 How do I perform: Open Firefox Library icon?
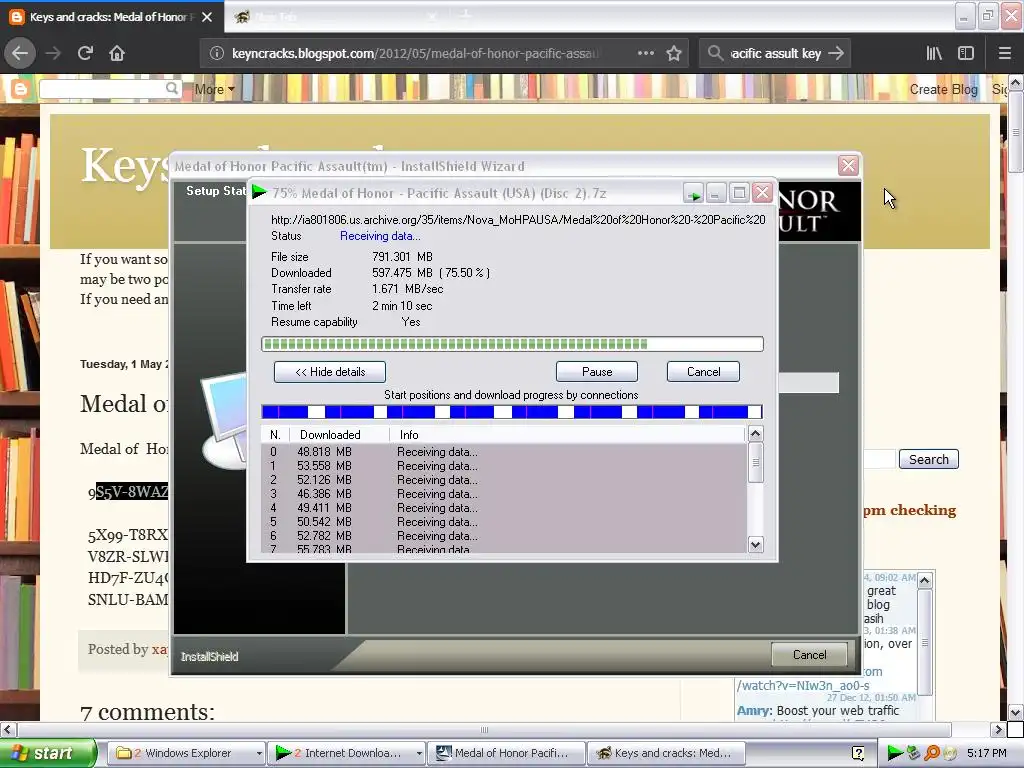tap(934, 53)
